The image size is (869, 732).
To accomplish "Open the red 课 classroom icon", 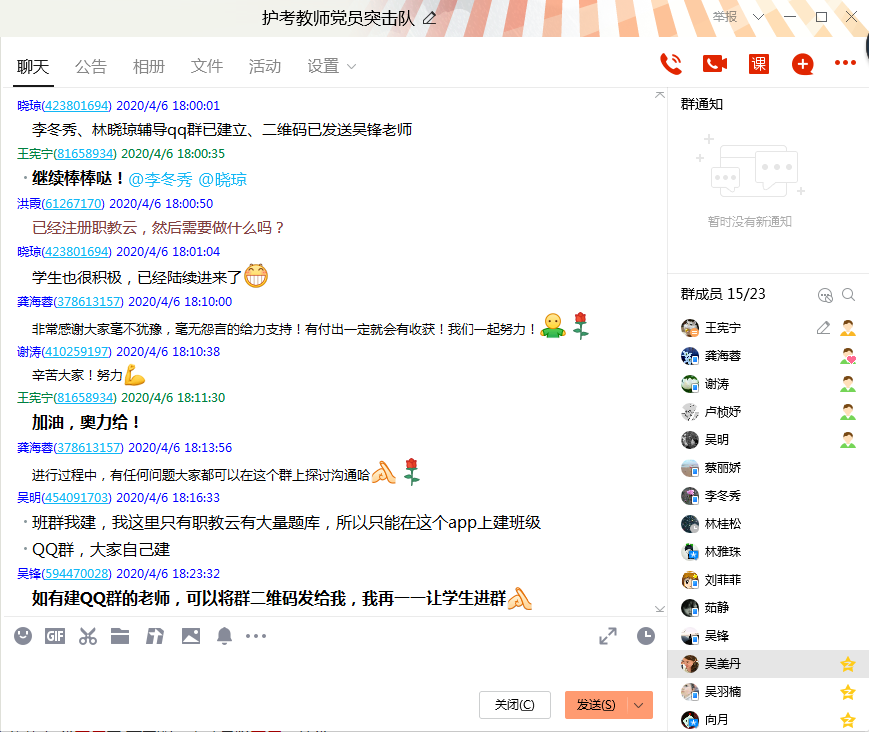I will pos(759,65).
